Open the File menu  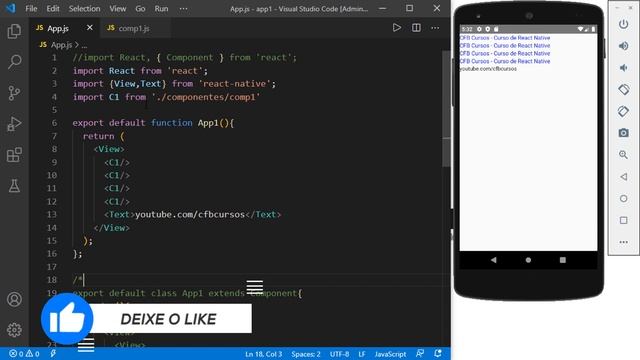point(31,8)
